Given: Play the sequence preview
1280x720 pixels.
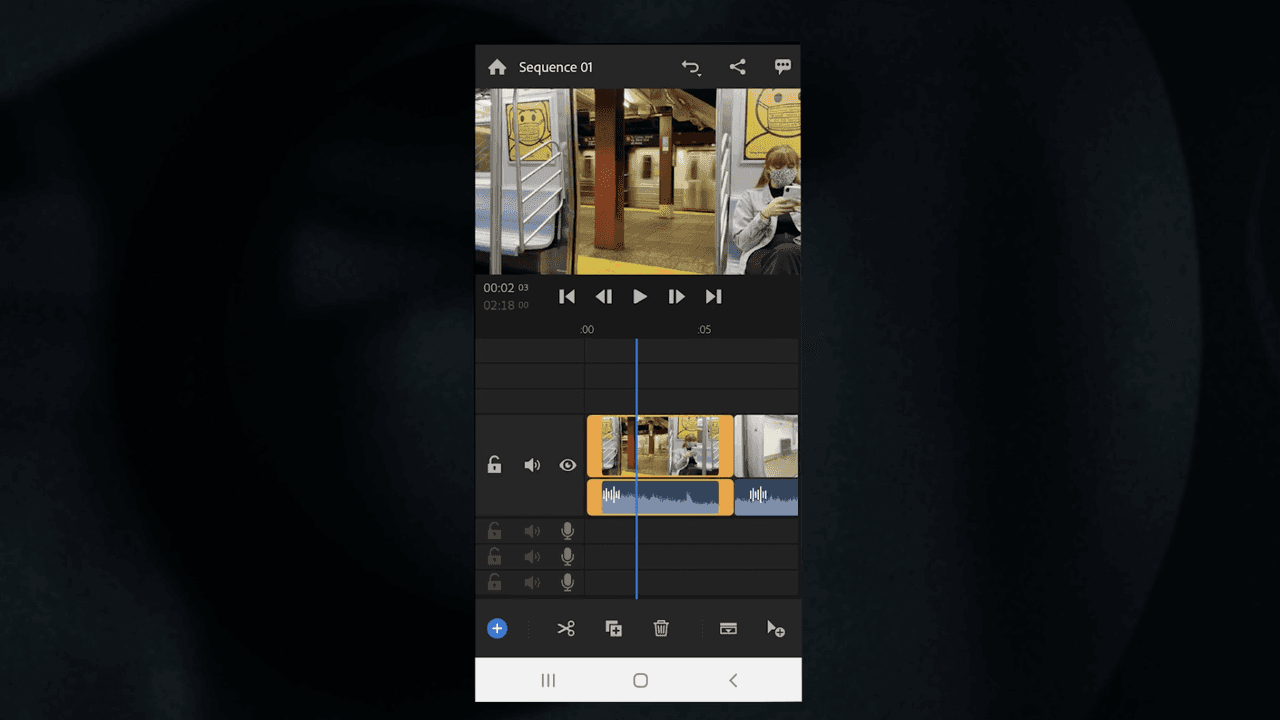Looking at the screenshot, I should click(640, 296).
